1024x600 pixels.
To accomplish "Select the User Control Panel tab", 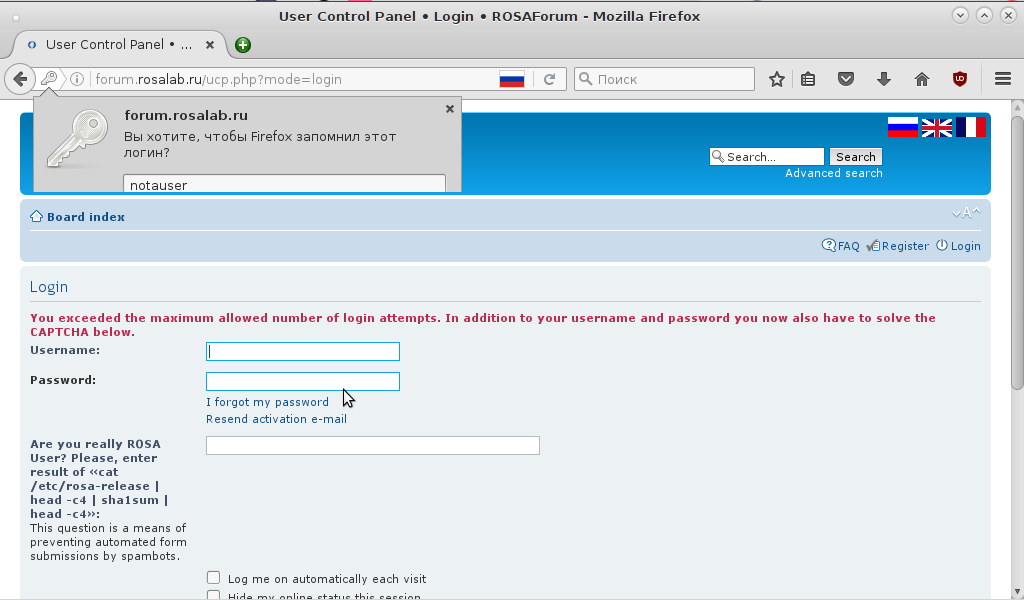I will 120,44.
